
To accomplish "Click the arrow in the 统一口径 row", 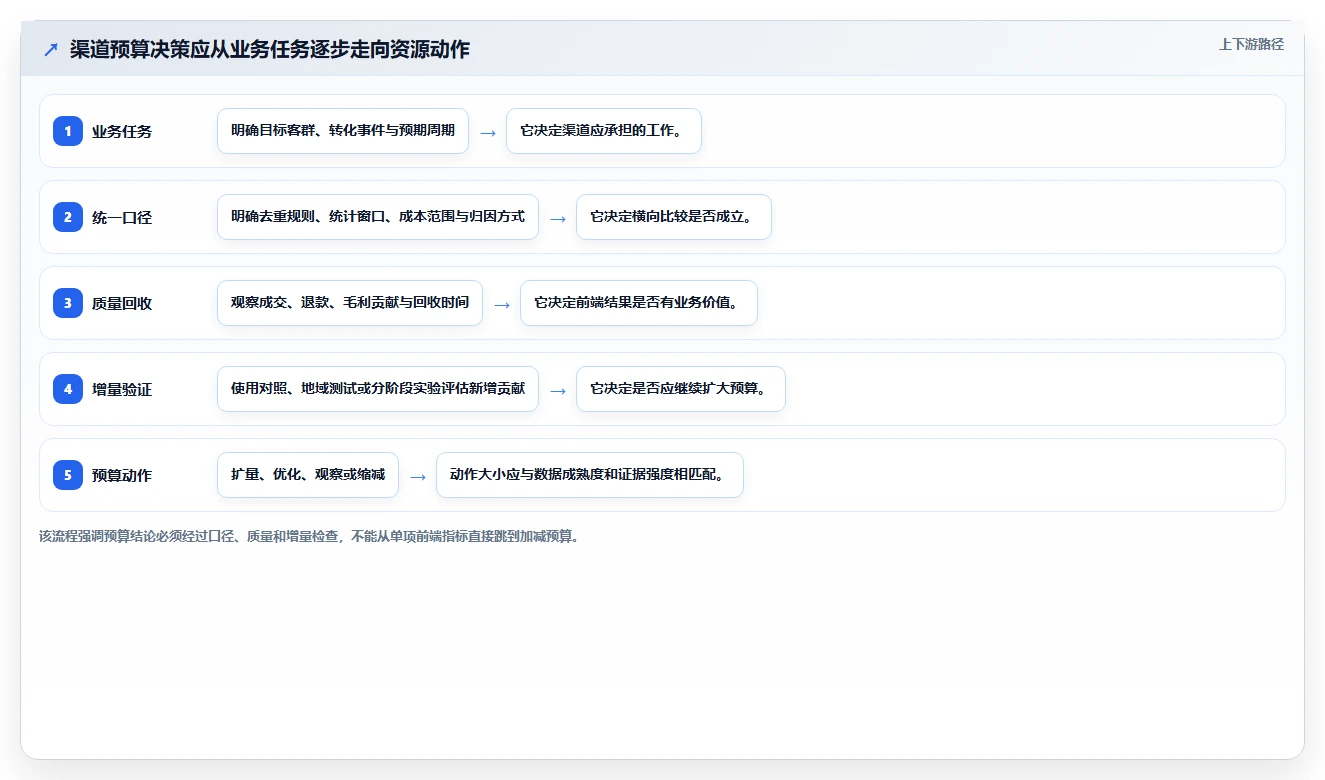I will (x=558, y=218).
